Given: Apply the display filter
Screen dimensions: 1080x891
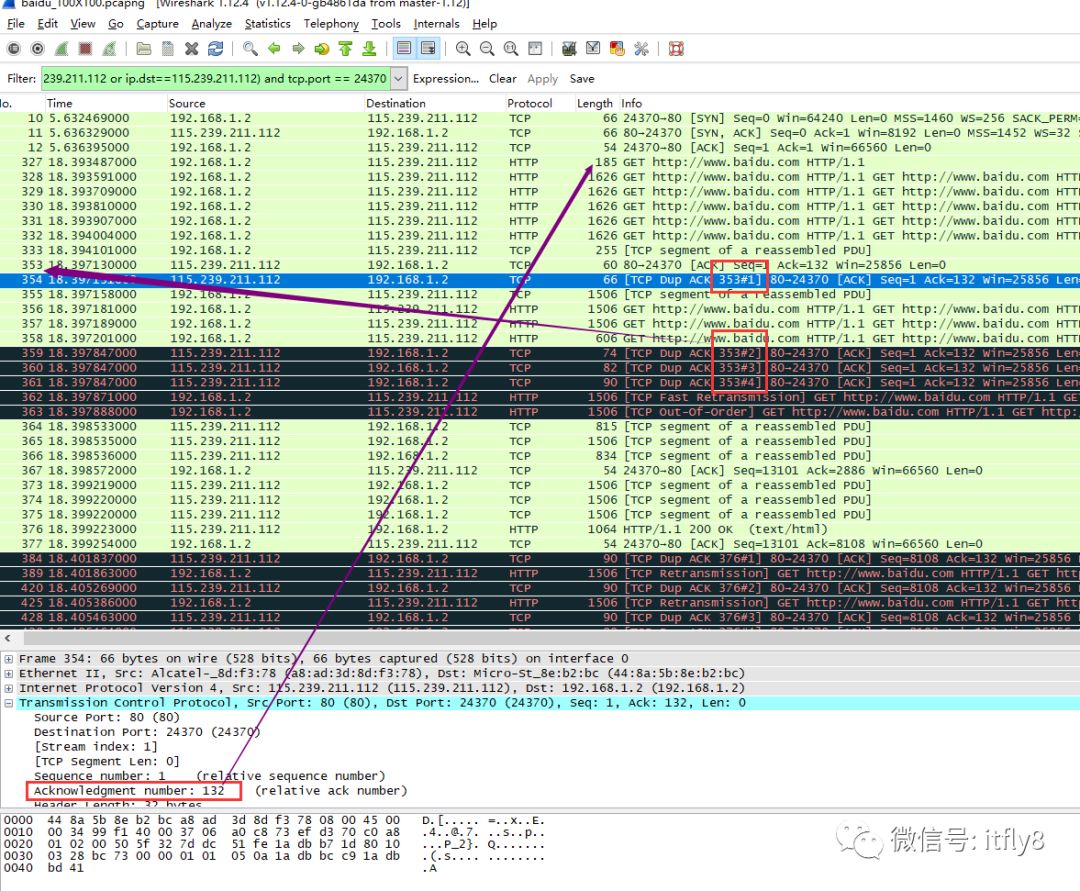Looking at the screenshot, I should (x=543, y=78).
